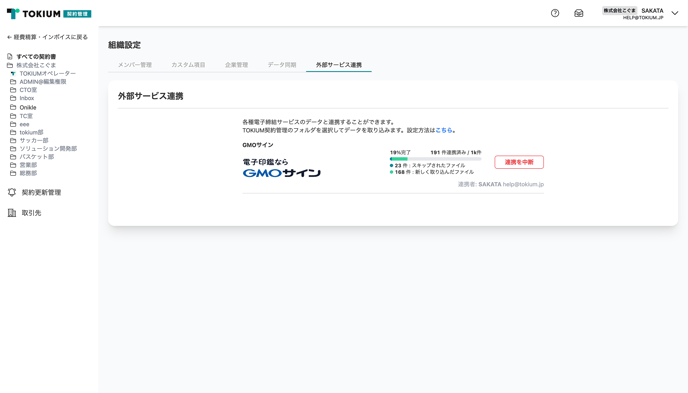
Task: Click the 契約更新管理 alarm icon
Action: point(12,192)
